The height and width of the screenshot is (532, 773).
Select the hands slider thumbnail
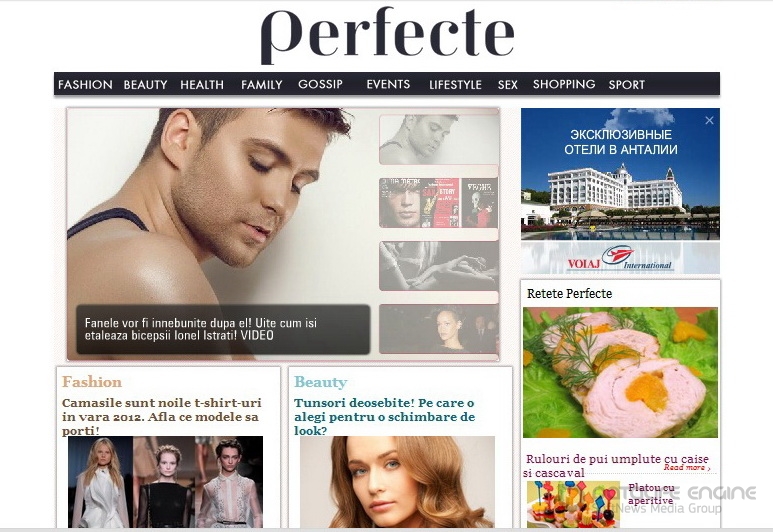[439, 266]
